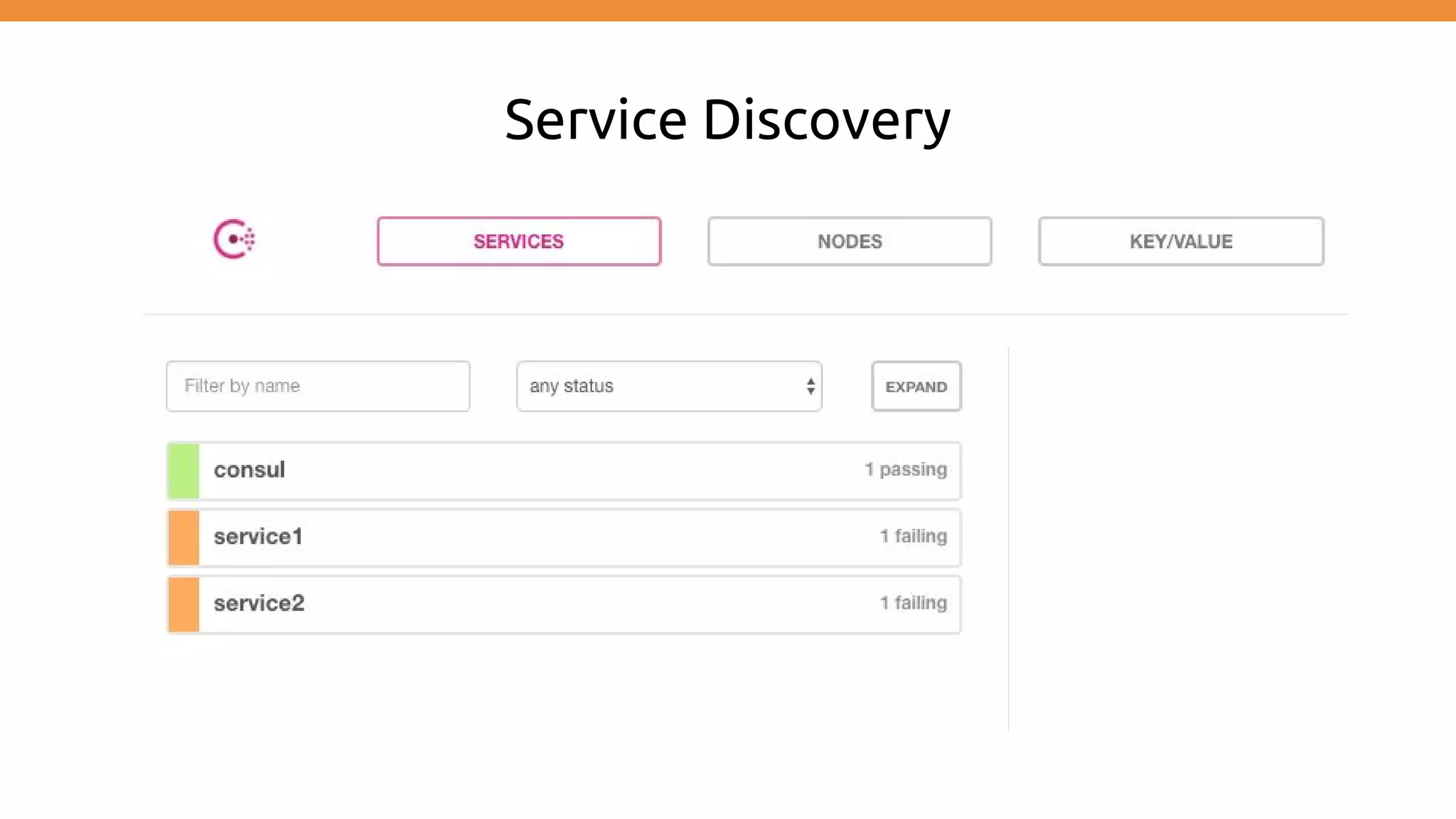Click consul's green status indicator
1456x819 pixels.
pos(183,471)
